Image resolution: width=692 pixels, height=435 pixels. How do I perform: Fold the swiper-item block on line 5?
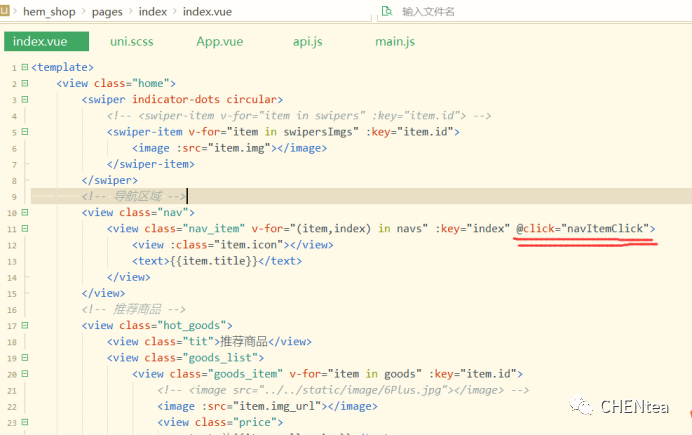tap(24, 132)
